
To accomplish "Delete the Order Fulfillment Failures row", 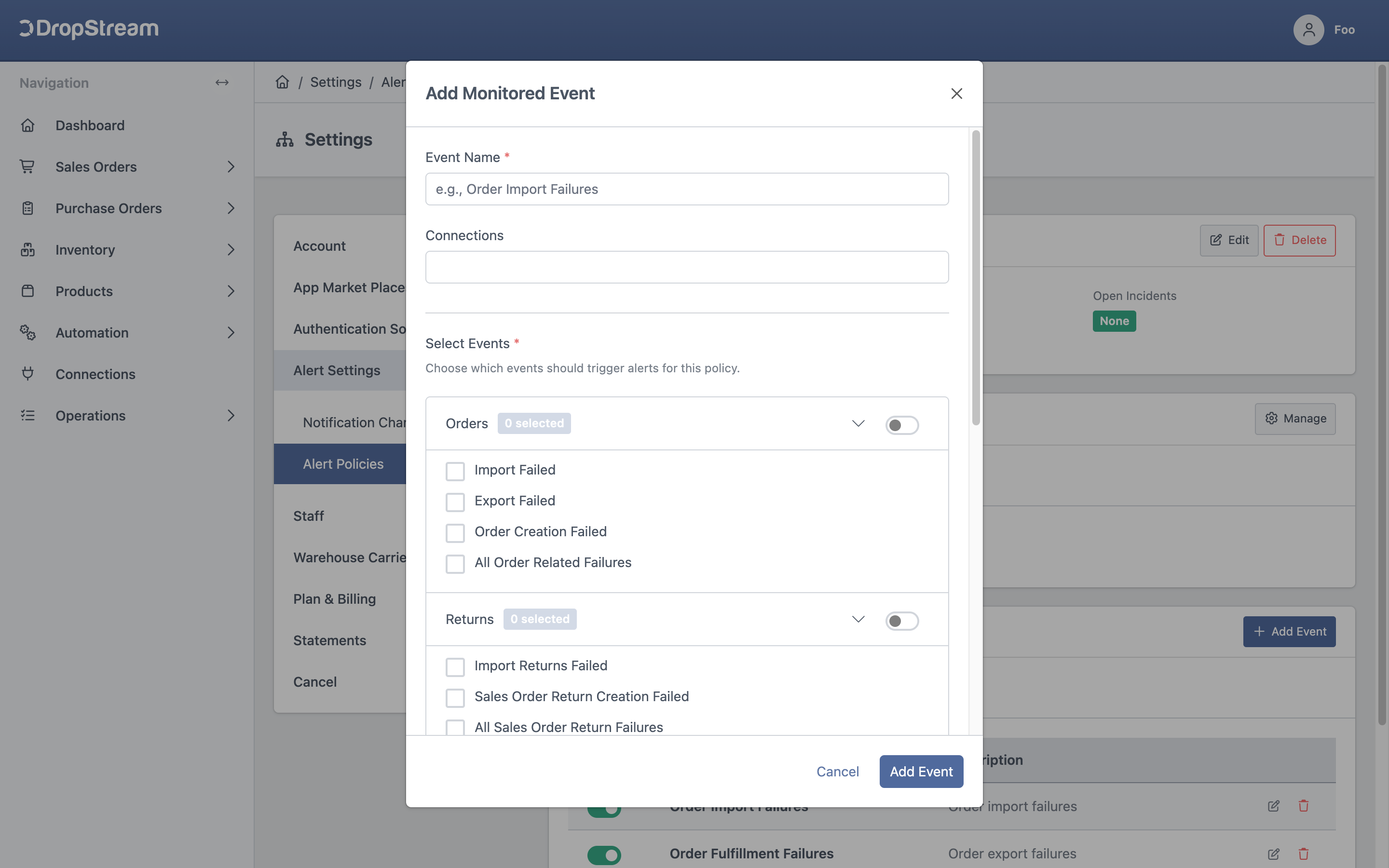I will pyautogui.click(x=1304, y=854).
